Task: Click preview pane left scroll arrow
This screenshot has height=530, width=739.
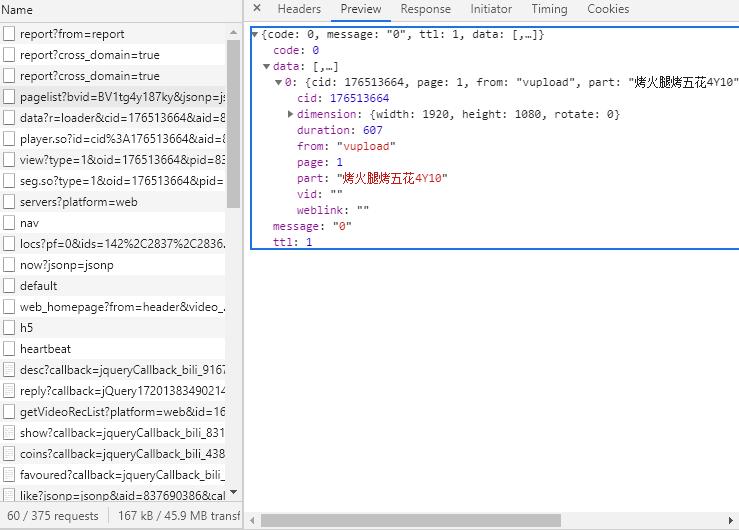Action: coord(253,521)
